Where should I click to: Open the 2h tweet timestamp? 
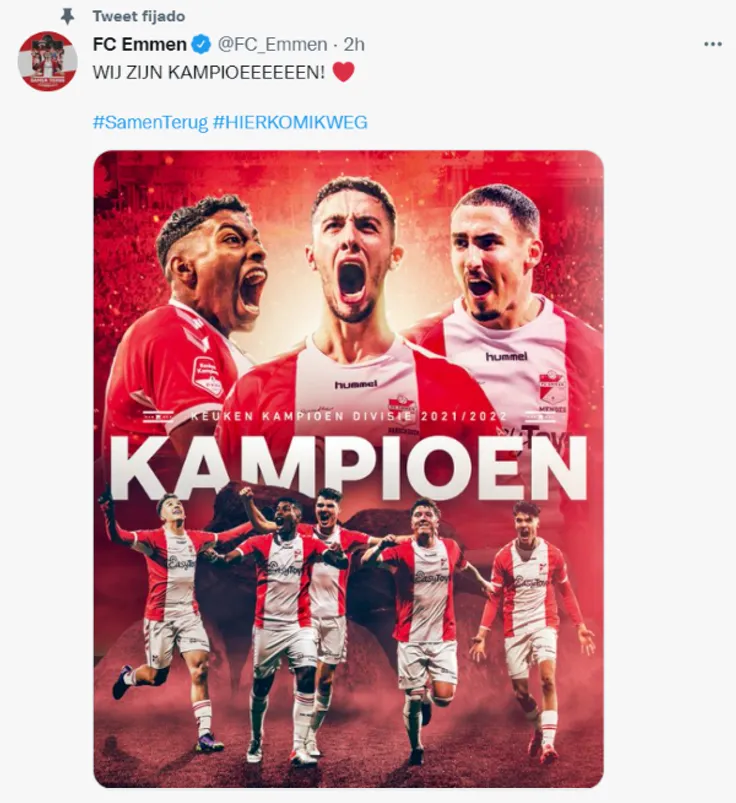(354, 45)
